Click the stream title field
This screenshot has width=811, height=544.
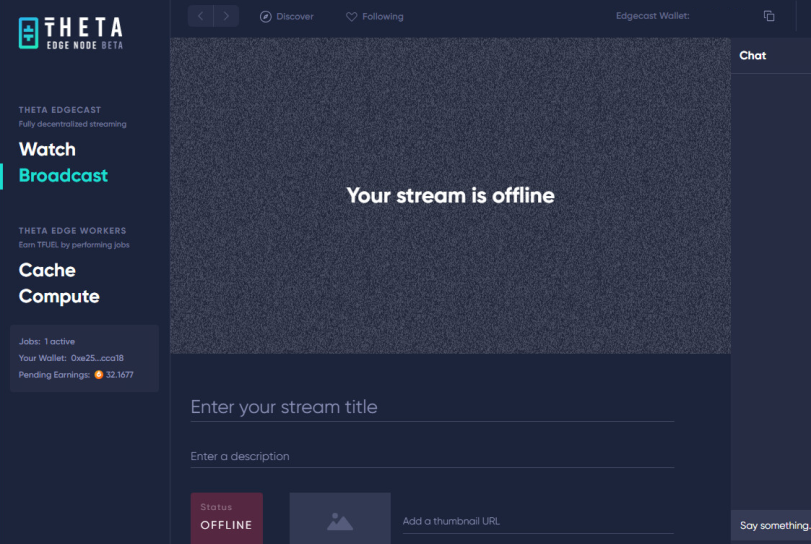[x=432, y=407]
